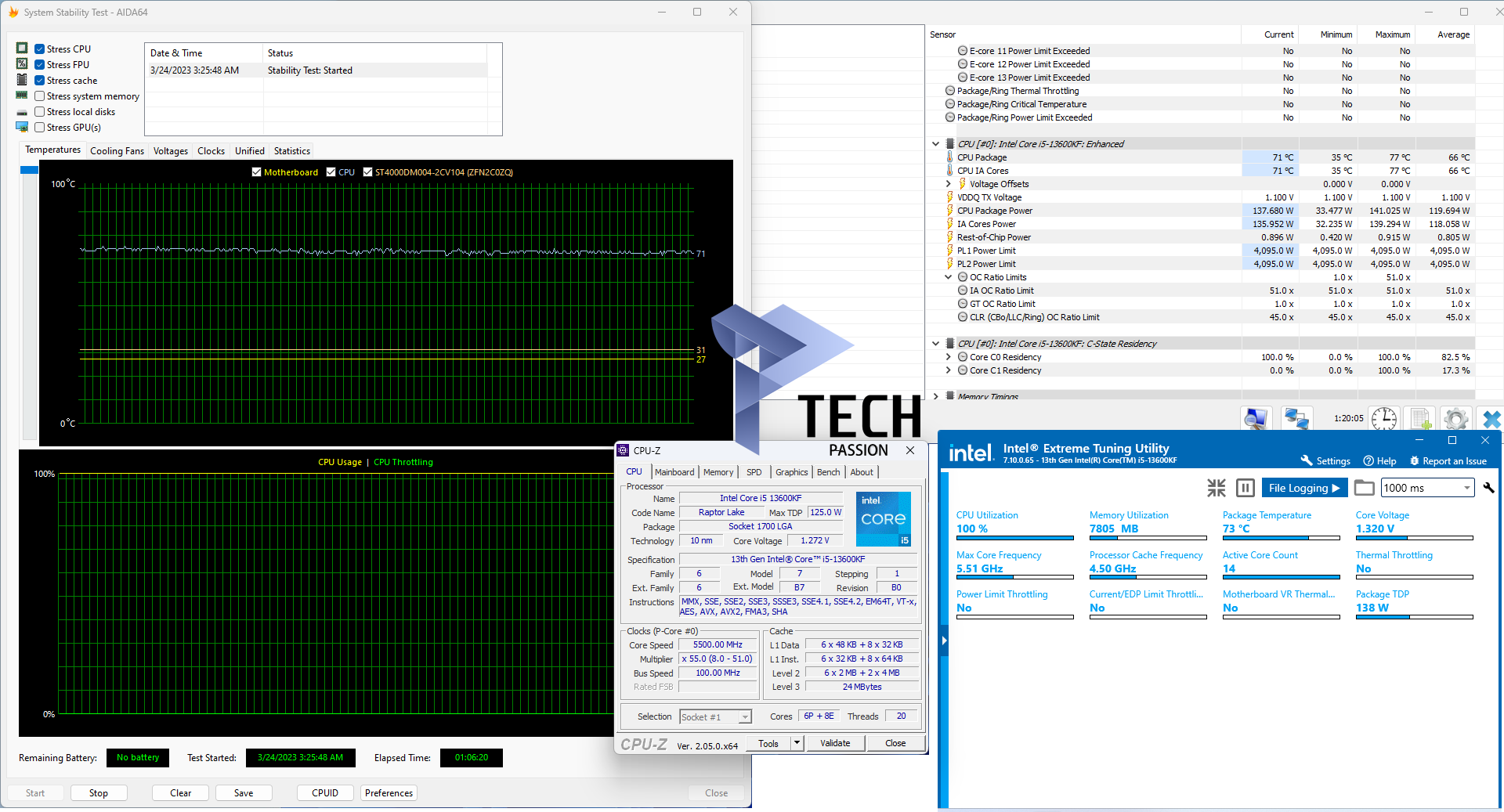Click the Validate button in CPU-Z
The image size is (1504, 812).
(834, 743)
